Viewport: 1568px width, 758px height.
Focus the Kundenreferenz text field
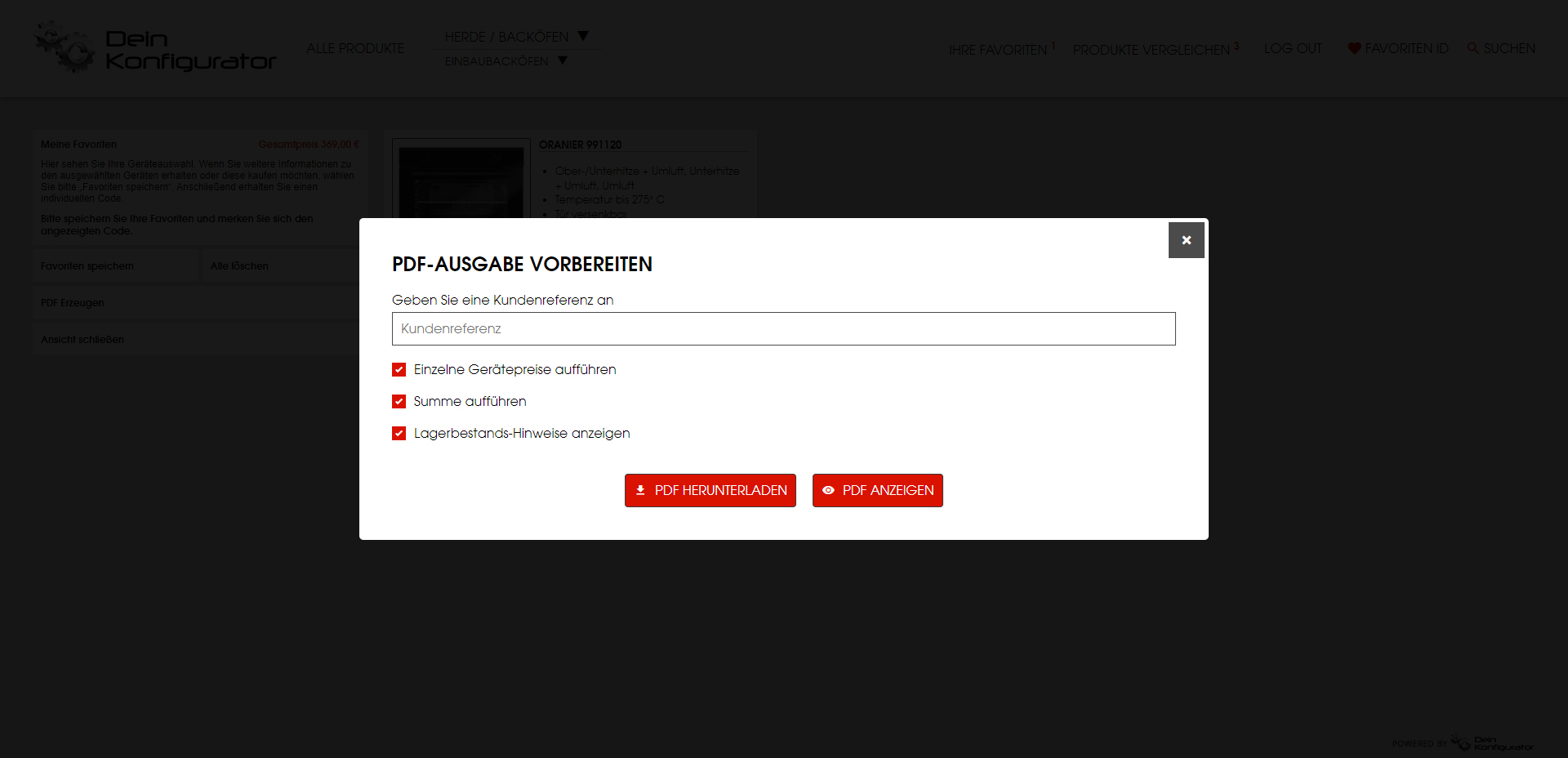[x=783, y=328]
